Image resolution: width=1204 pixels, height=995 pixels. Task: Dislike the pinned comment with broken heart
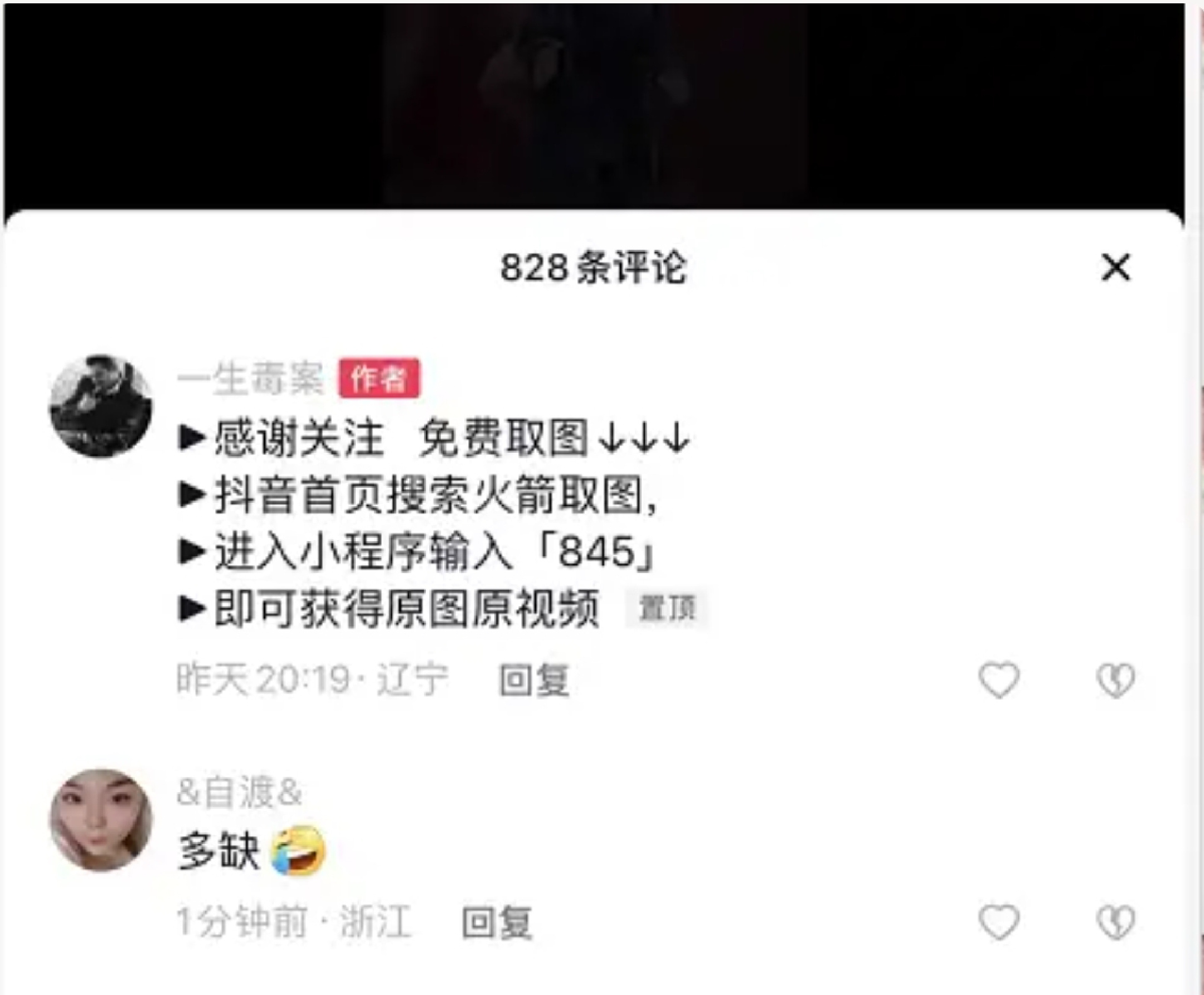(x=1116, y=681)
